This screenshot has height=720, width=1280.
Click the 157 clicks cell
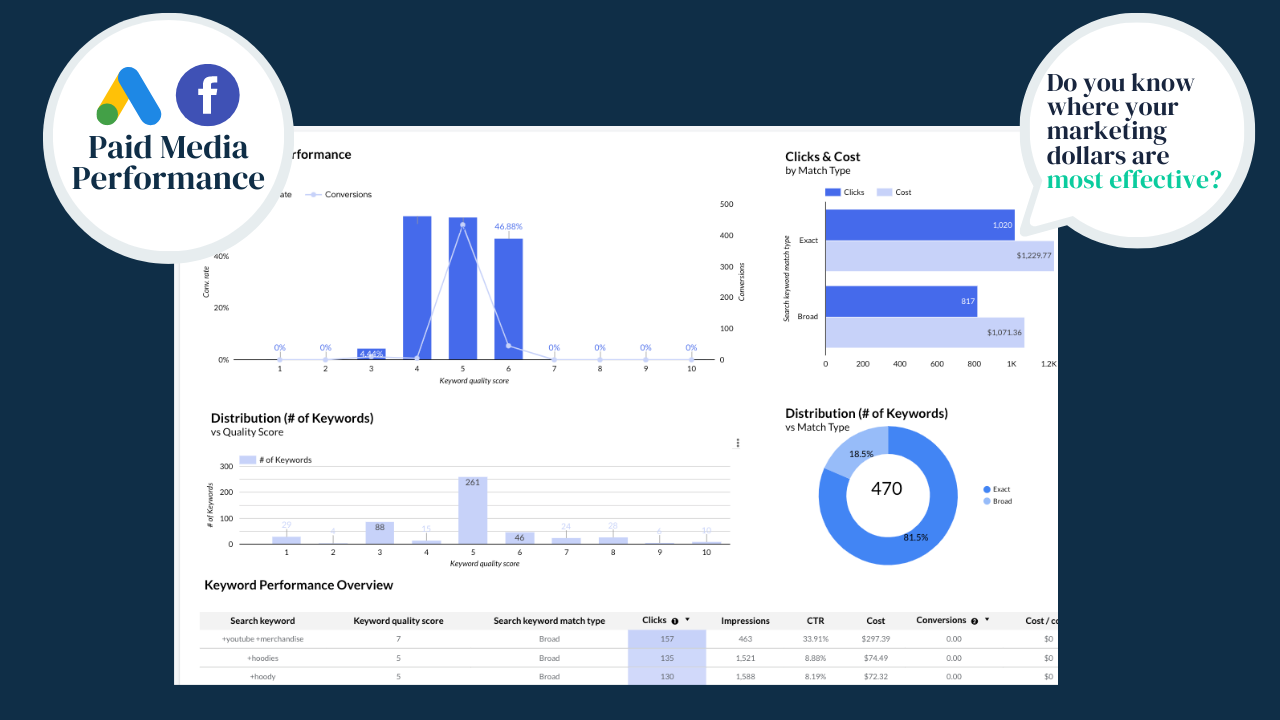click(x=667, y=639)
